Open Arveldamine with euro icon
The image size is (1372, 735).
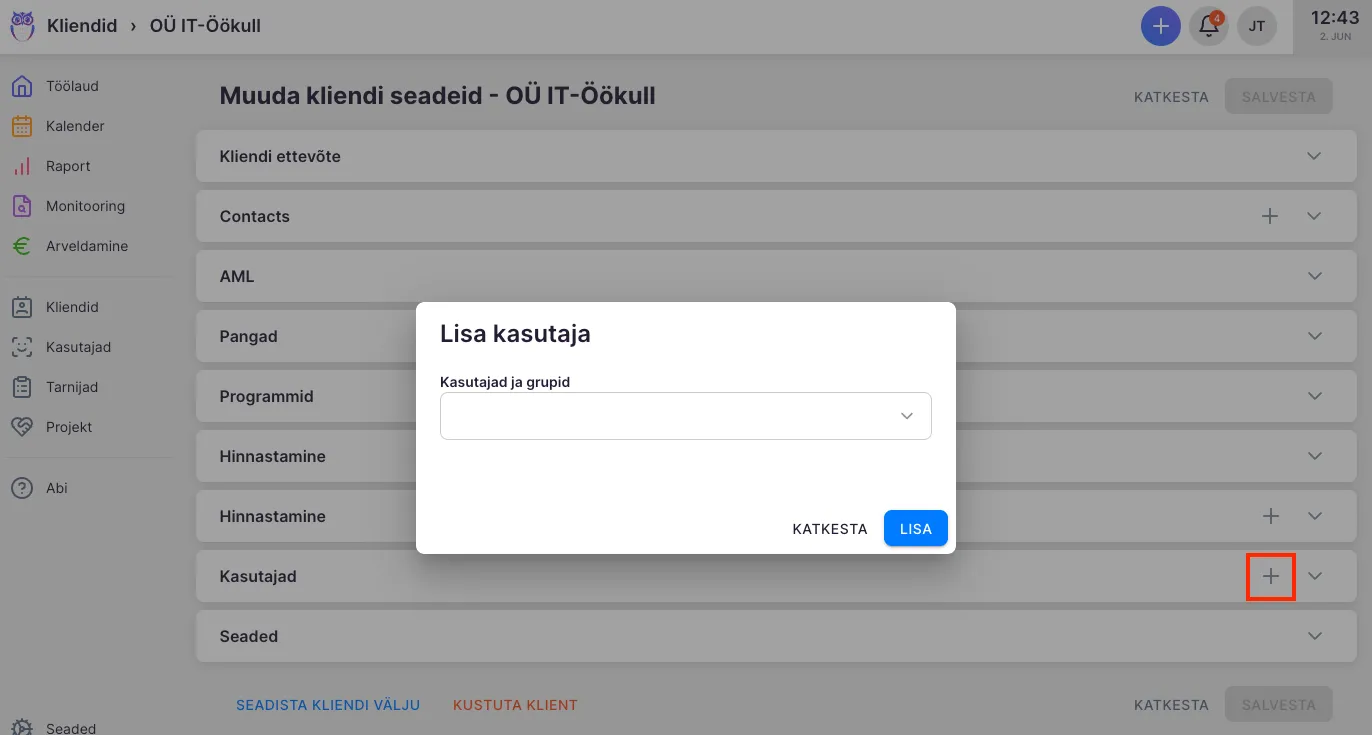coord(86,246)
